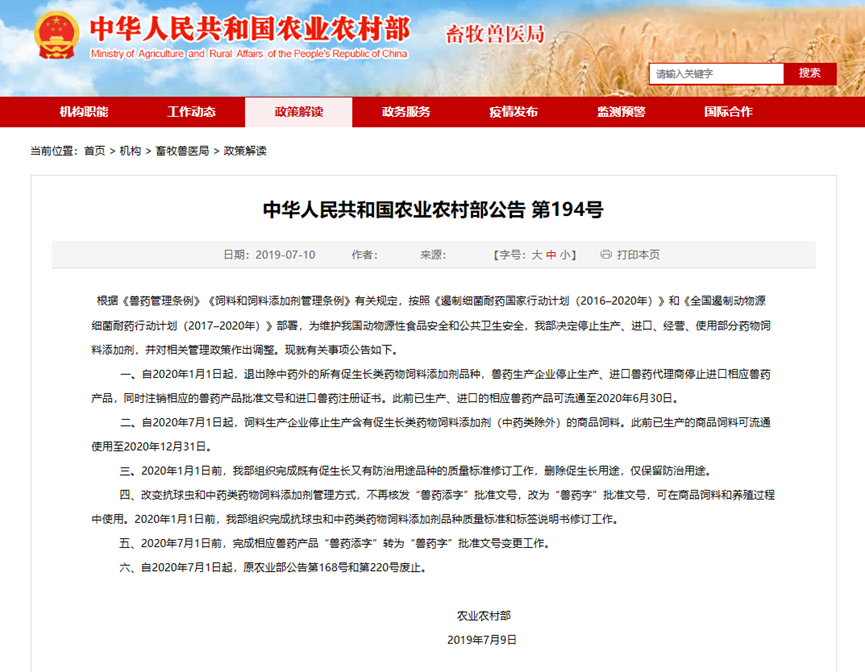This screenshot has width=865, height=672.
Task: Open the 国际合作 tab
Action: pos(728,112)
